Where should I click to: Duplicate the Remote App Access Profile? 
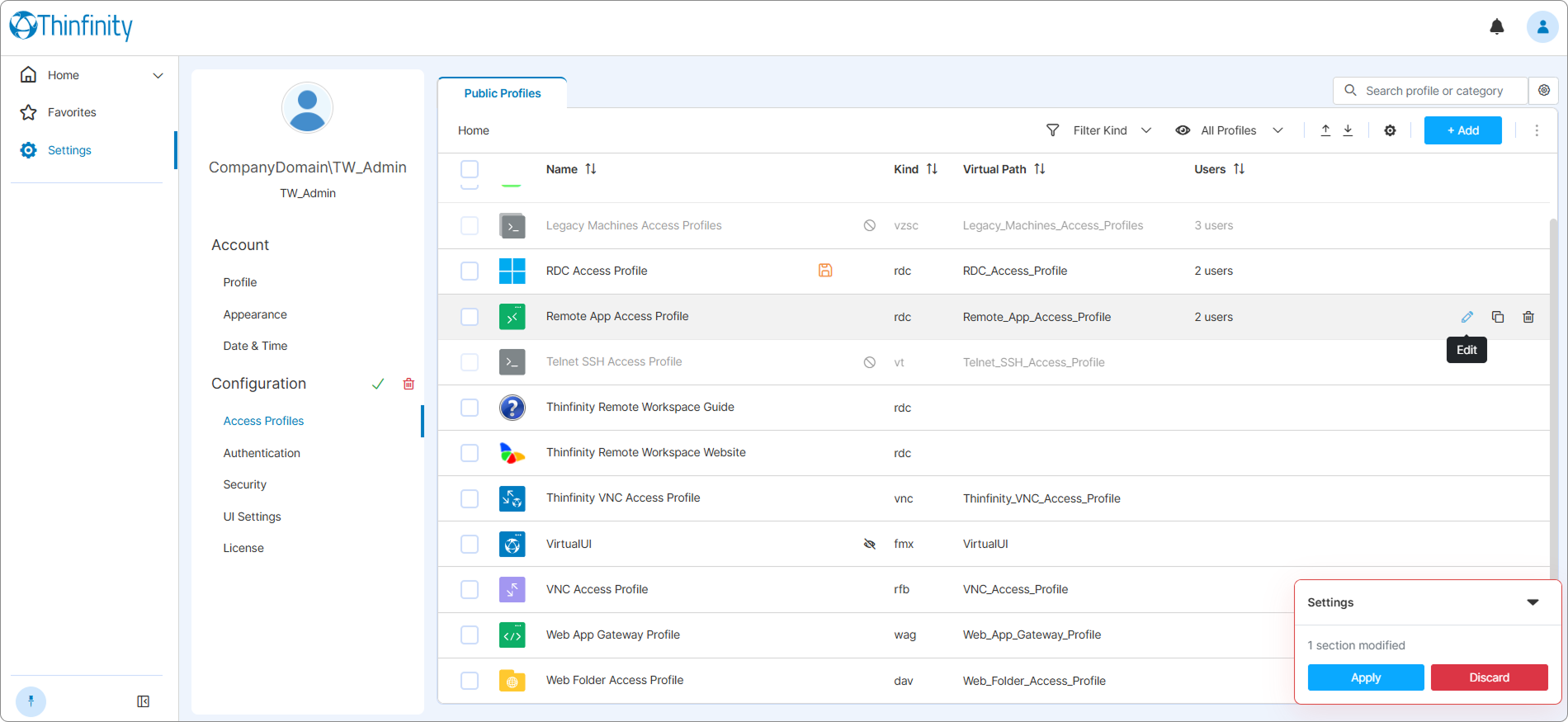click(1497, 317)
